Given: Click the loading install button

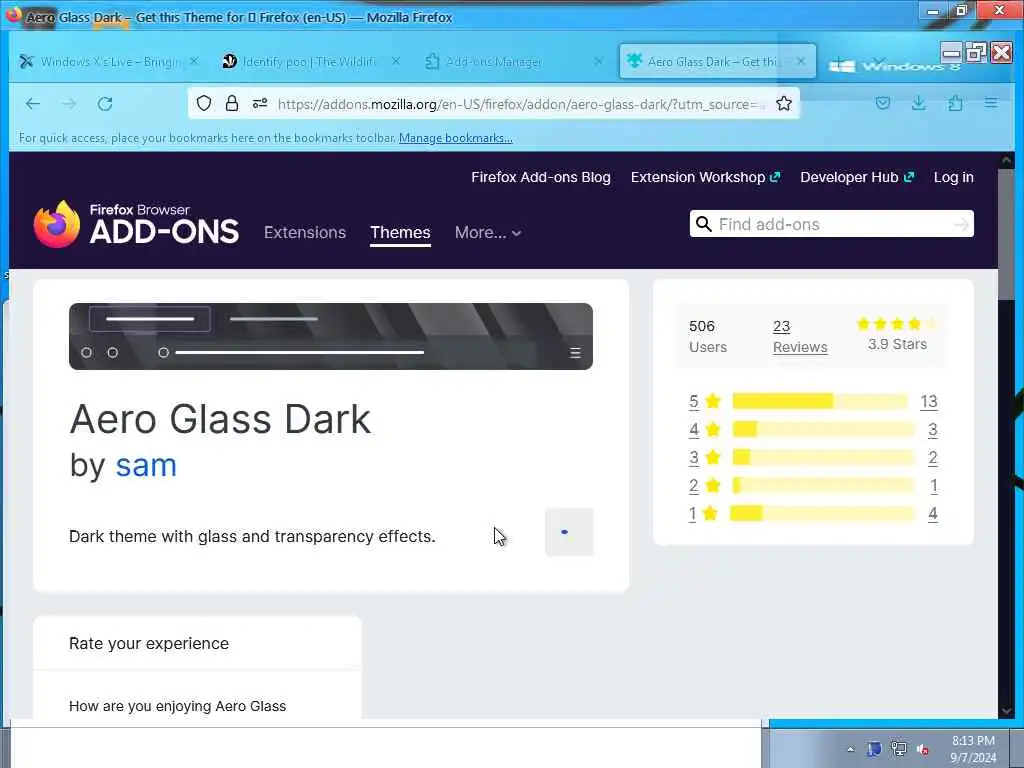Looking at the screenshot, I should pos(569,532).
